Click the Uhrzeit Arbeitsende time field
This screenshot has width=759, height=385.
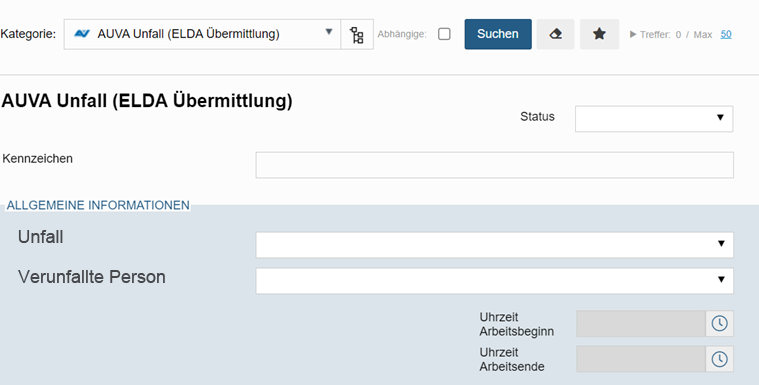pyautogui.click(x=641, y=359)
